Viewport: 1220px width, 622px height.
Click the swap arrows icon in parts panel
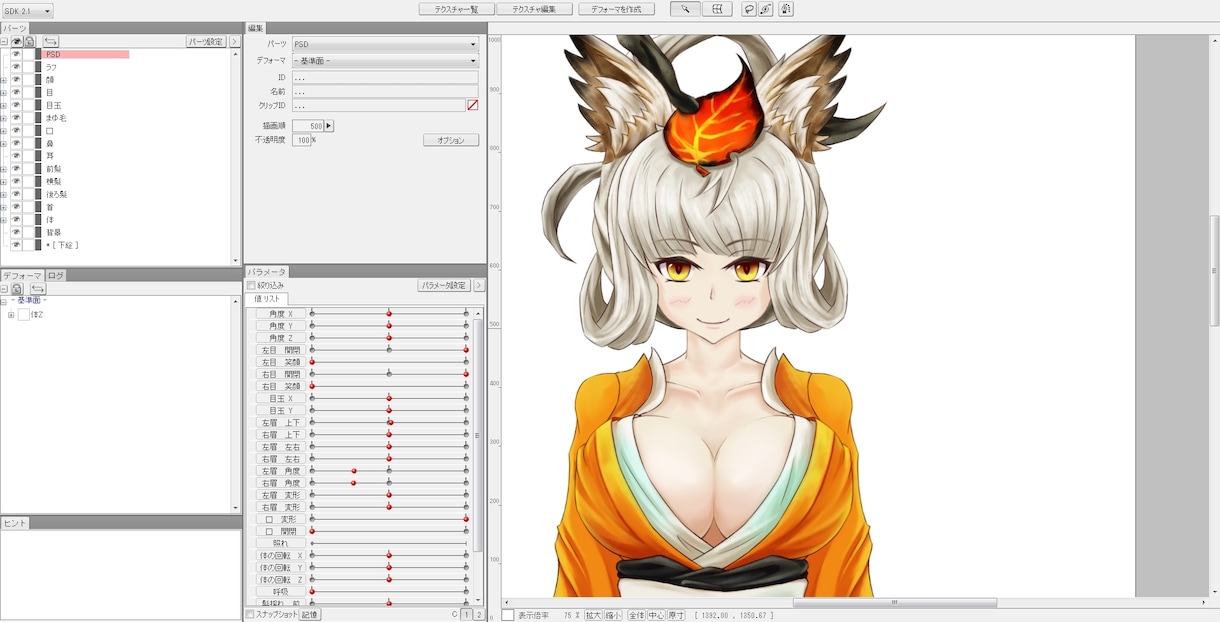coord(50,41)
